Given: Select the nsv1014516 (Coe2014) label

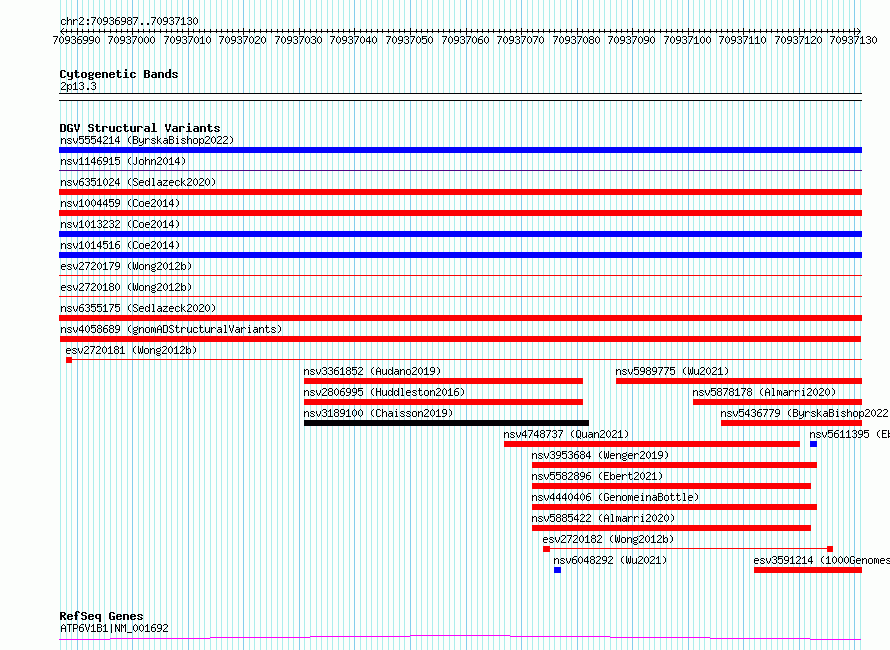Looking at the screenshot, I should click(x=120, y=245).
